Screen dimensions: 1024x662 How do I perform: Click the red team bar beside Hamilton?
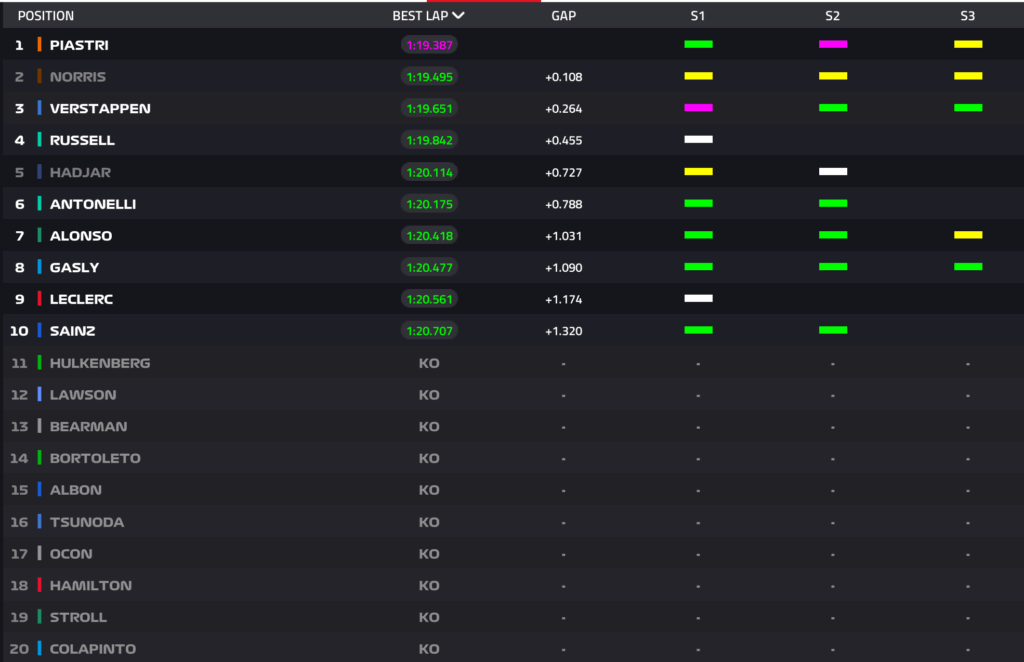click(x=39, y=585)
